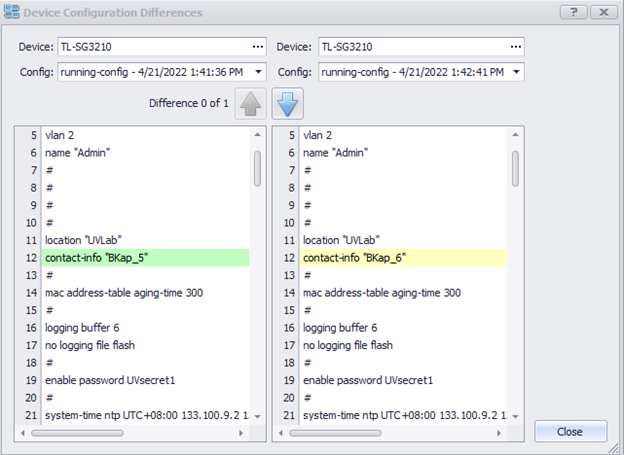
Task: Click the next difference down arrow
Action: [x=287, y=104]
